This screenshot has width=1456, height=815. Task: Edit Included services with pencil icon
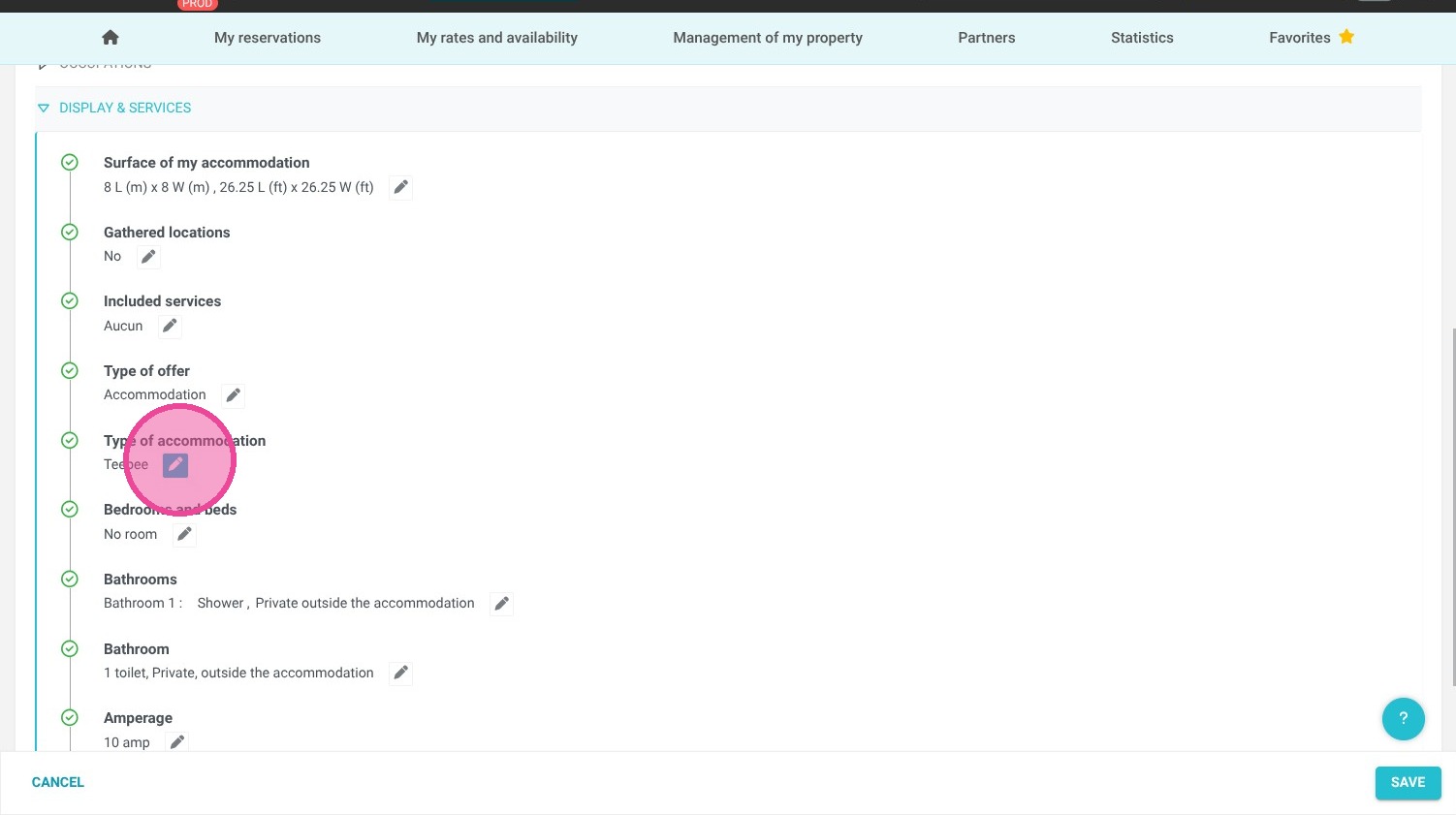point(170,326)
